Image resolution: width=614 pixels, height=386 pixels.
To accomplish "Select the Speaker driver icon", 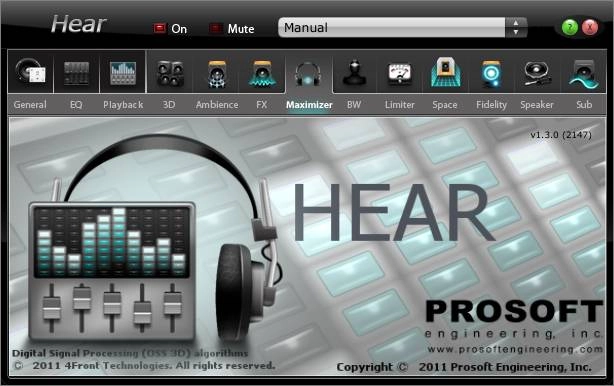I will coord(537,73).
